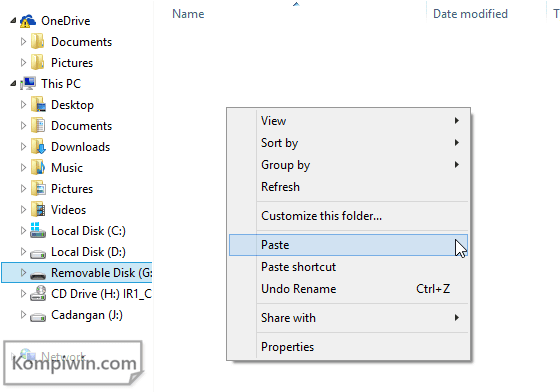The height and width of the screenshot is (392, 560).
Task: Select Paste shortcut menu entry
Action: tap(348, 267)
